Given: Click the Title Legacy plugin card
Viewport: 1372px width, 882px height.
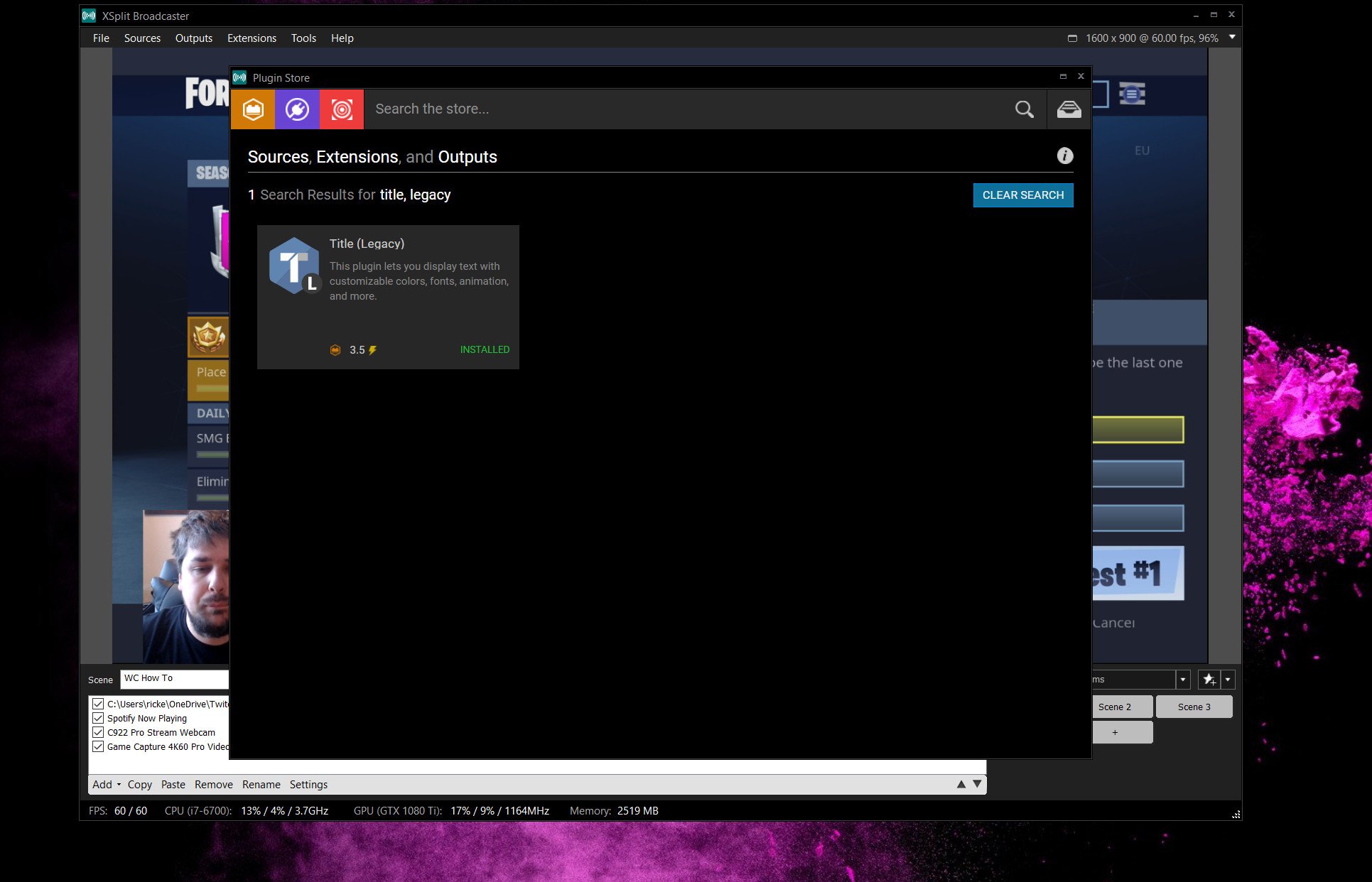Looking at the screenshot, I should tap(388, 296).
